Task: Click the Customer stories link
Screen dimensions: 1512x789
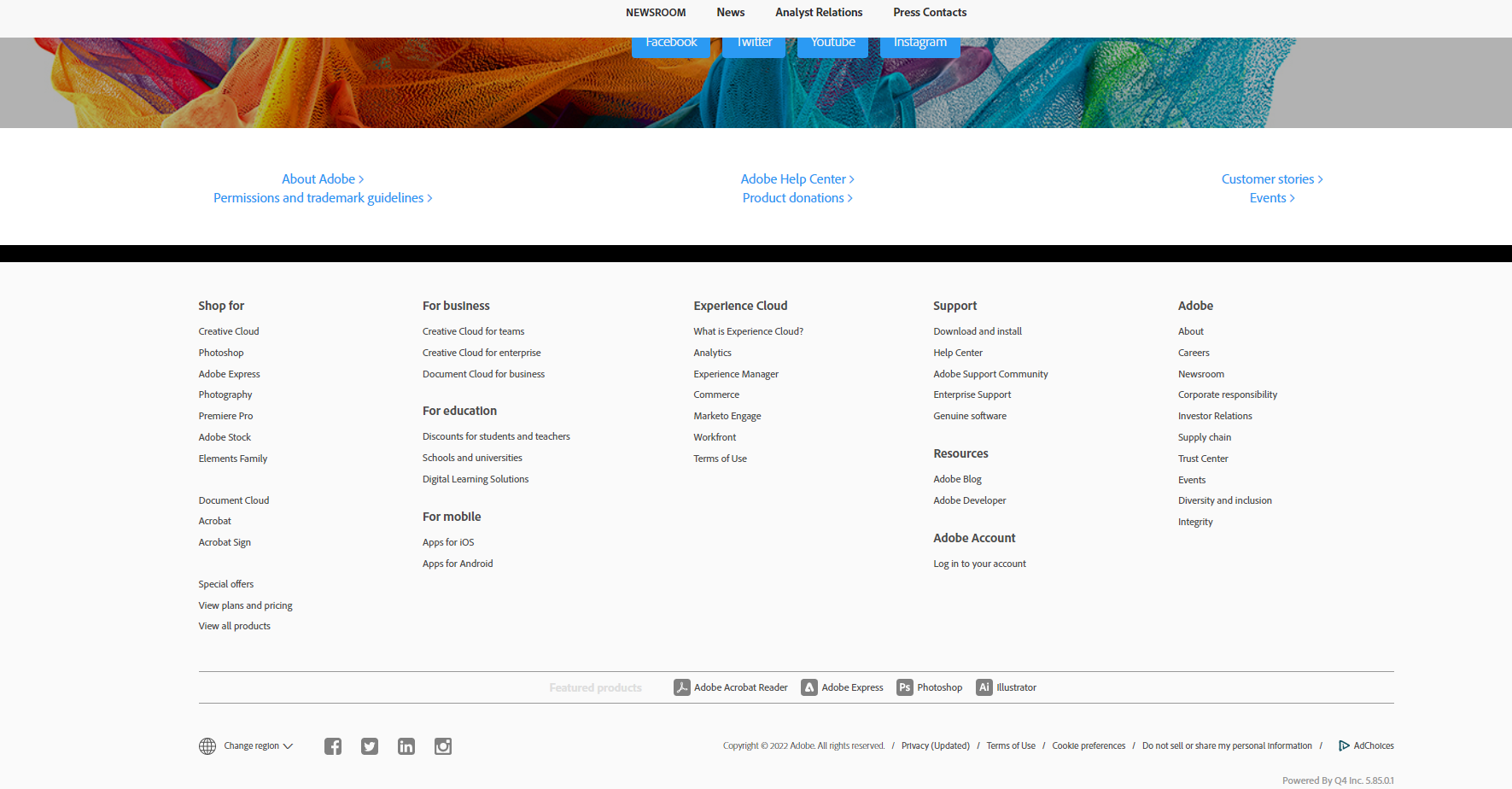Action: 1268,178
